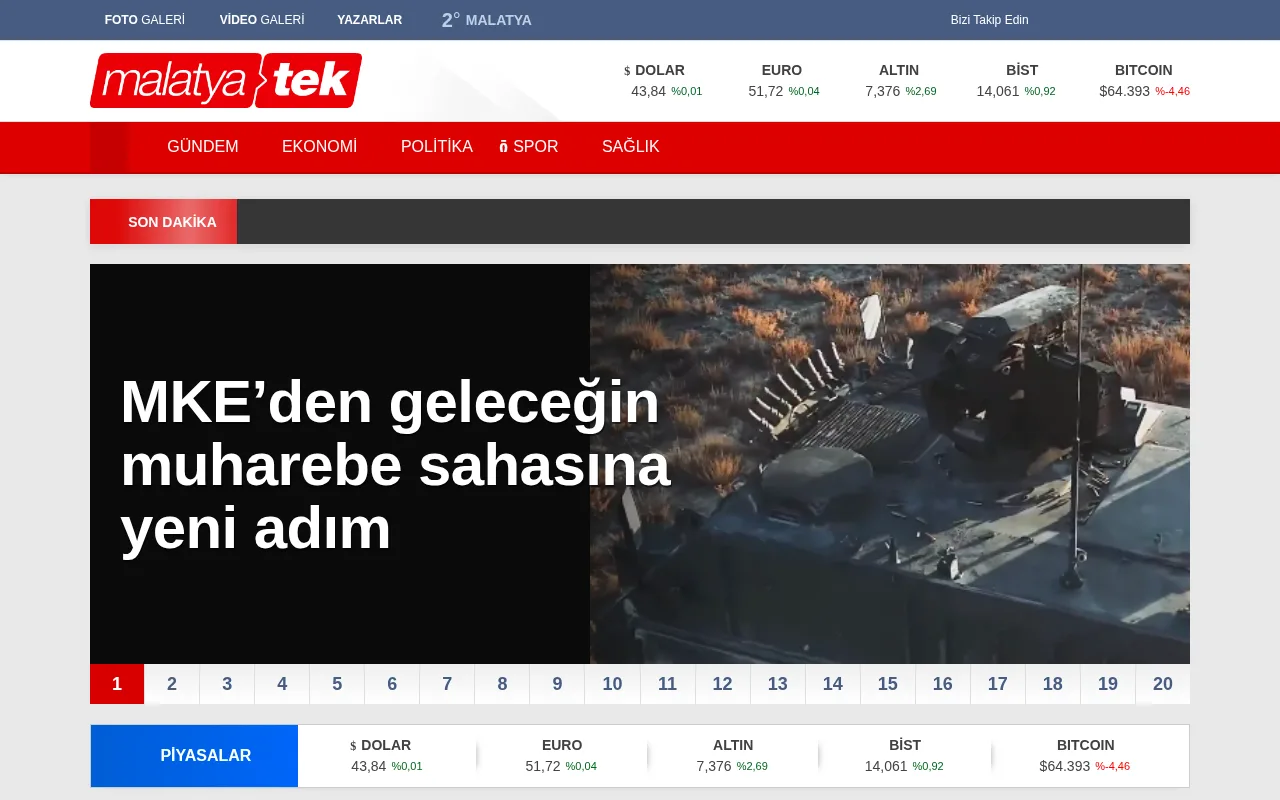Open the VİDEO GALERİ page
Viewport: 1280px width, 800px height.
(x=262, y=19)
